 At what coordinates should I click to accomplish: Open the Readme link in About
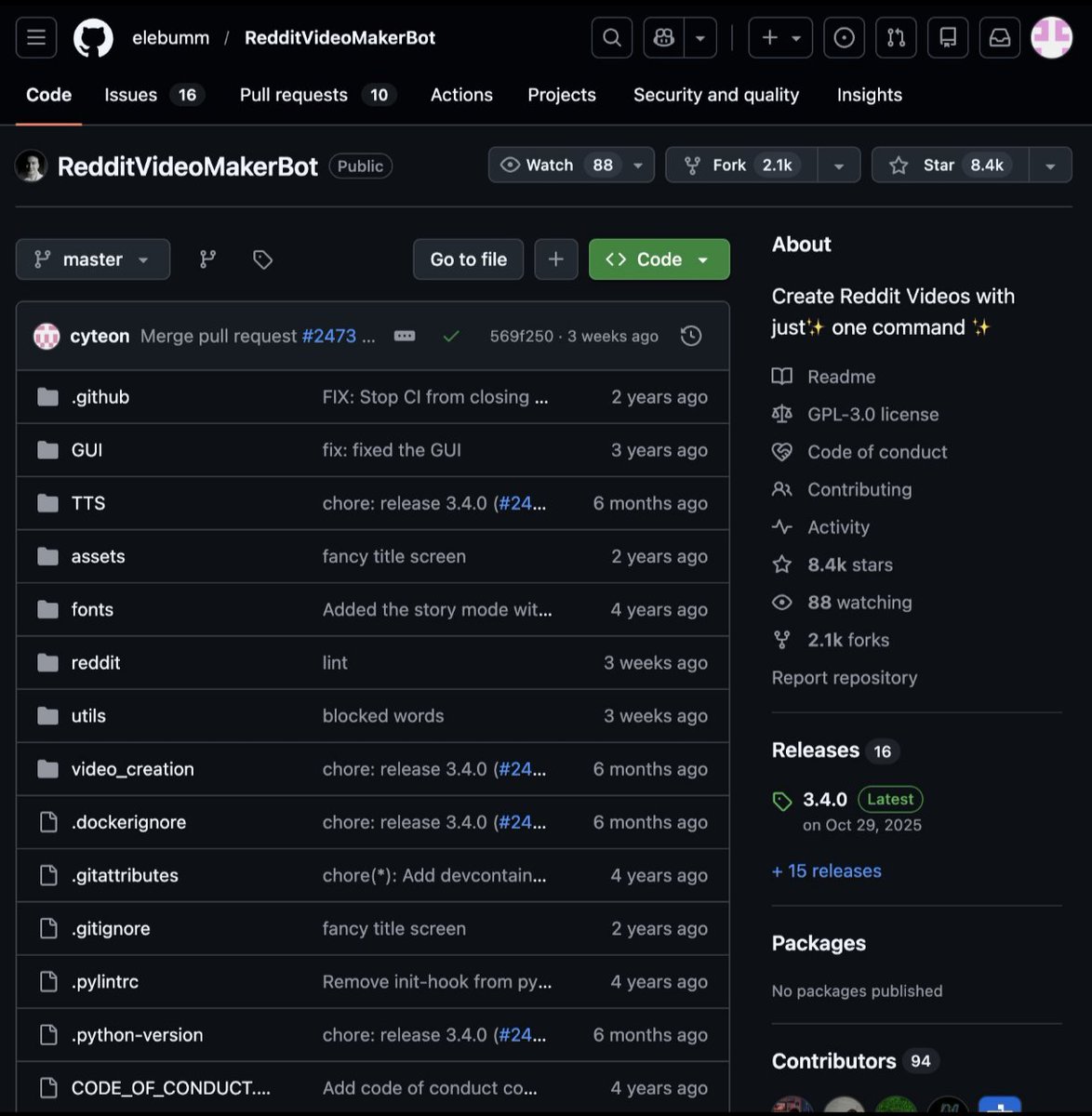point(841,377)
